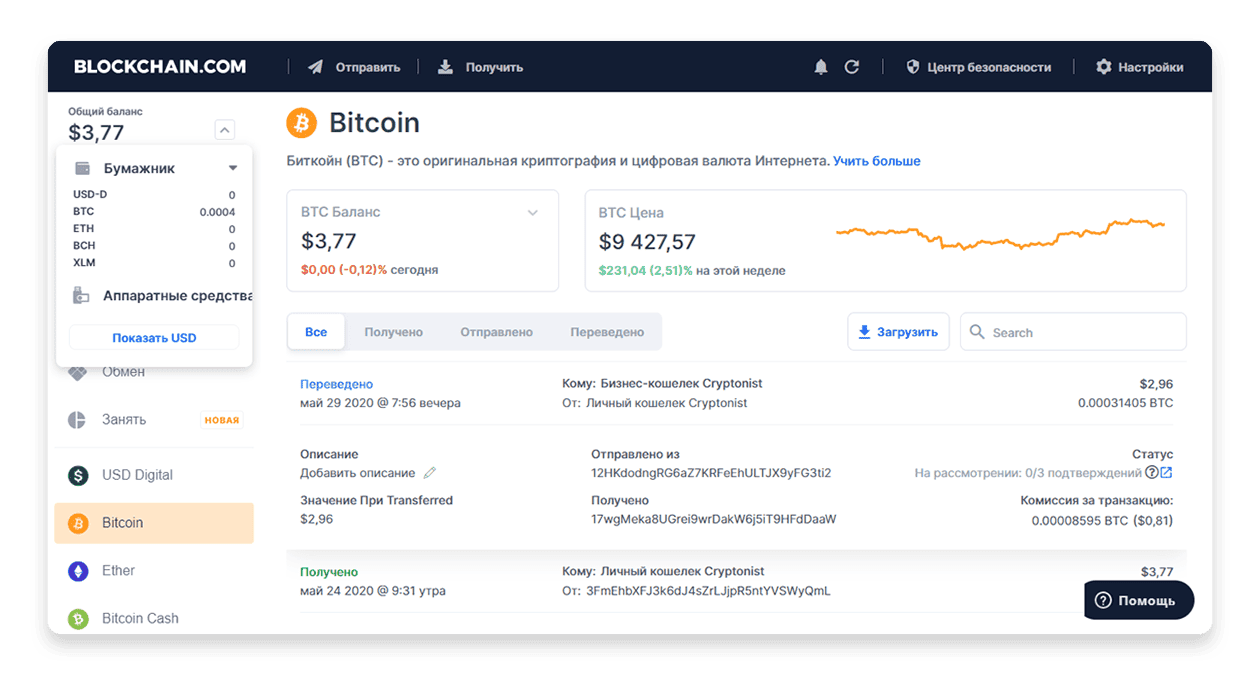Viewport: 1260px width, 675px height.
Task: Select the USD-D balance row
Action: pyautogui.click(x=154, y=195)
